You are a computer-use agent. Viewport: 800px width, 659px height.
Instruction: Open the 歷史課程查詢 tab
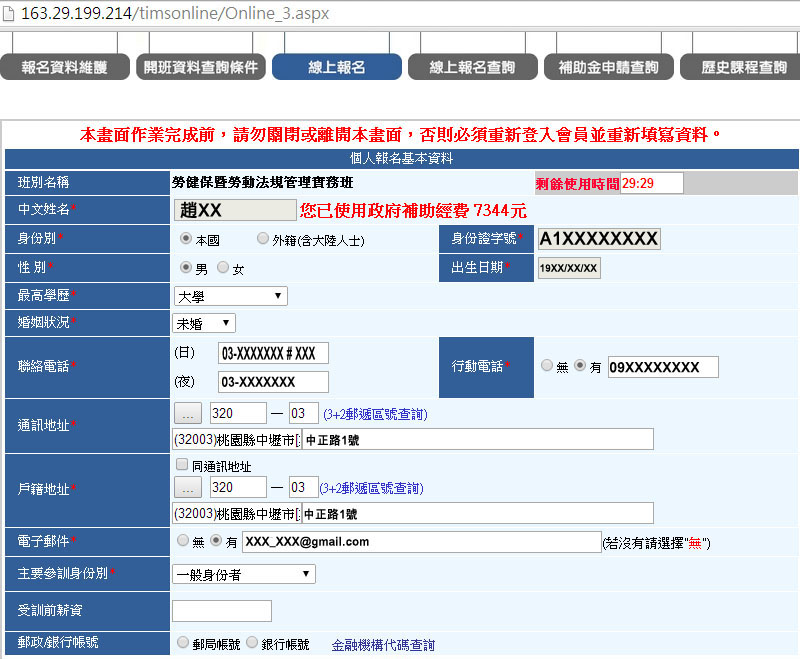tap(742, 67)
